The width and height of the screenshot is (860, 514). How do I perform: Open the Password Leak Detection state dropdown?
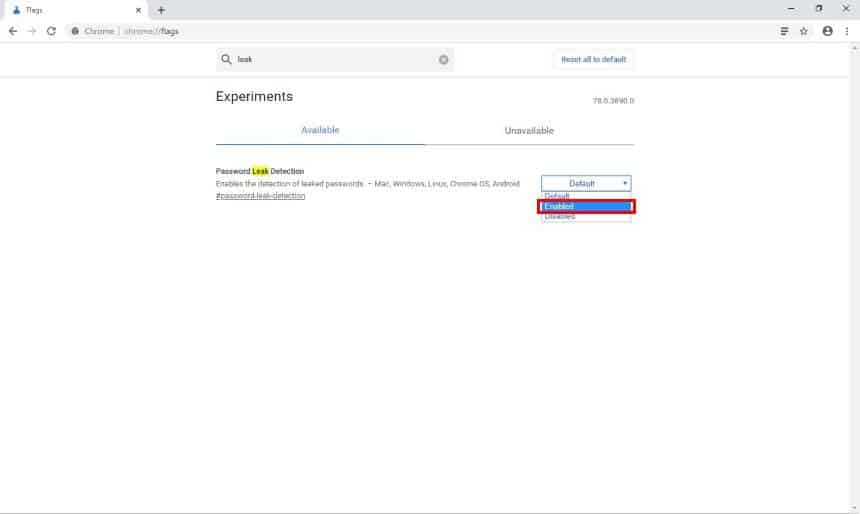click(586, 183)
